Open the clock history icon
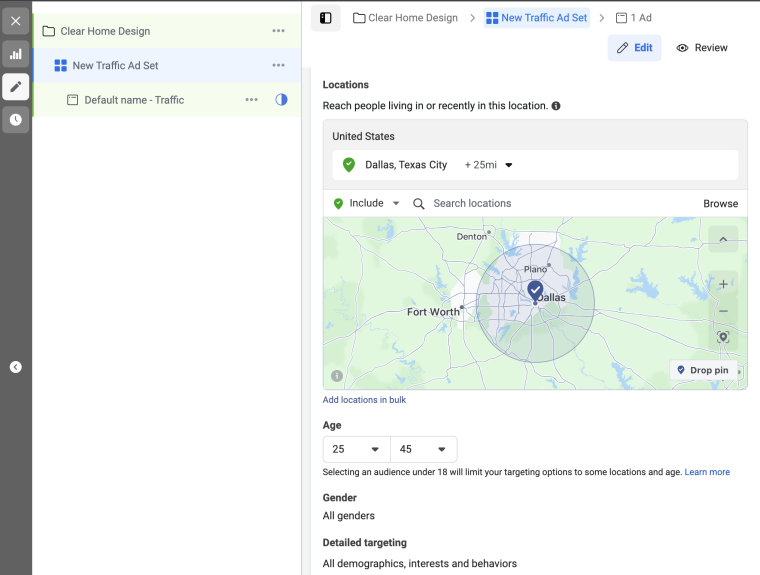Viewport: 760px width, 575px height. (16, 120)
